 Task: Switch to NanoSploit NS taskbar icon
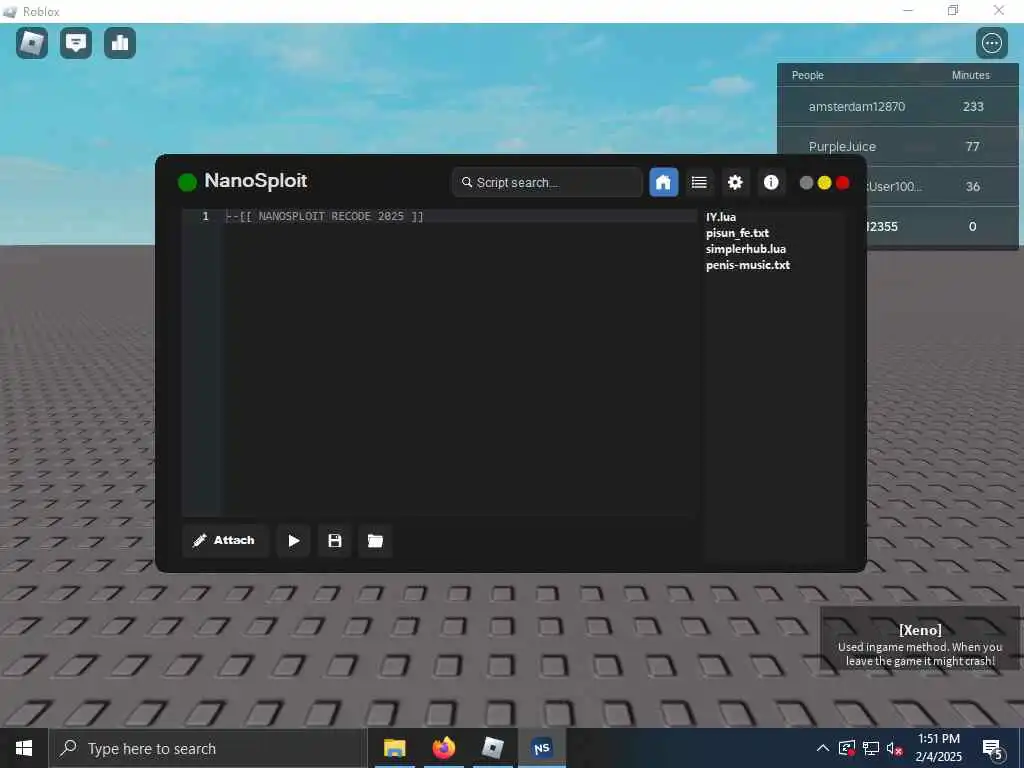(541, 748)
